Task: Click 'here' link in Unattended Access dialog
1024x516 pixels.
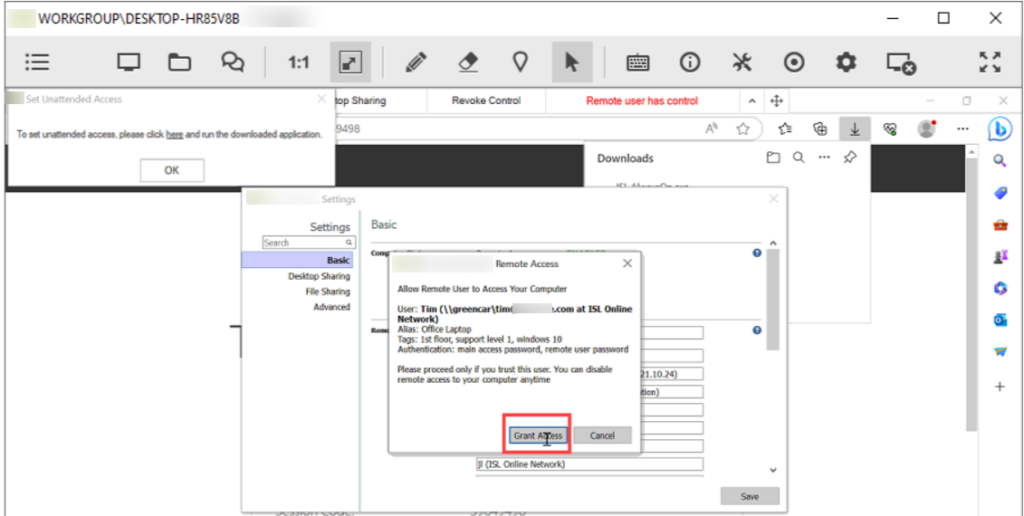Action: coord(174,134)
